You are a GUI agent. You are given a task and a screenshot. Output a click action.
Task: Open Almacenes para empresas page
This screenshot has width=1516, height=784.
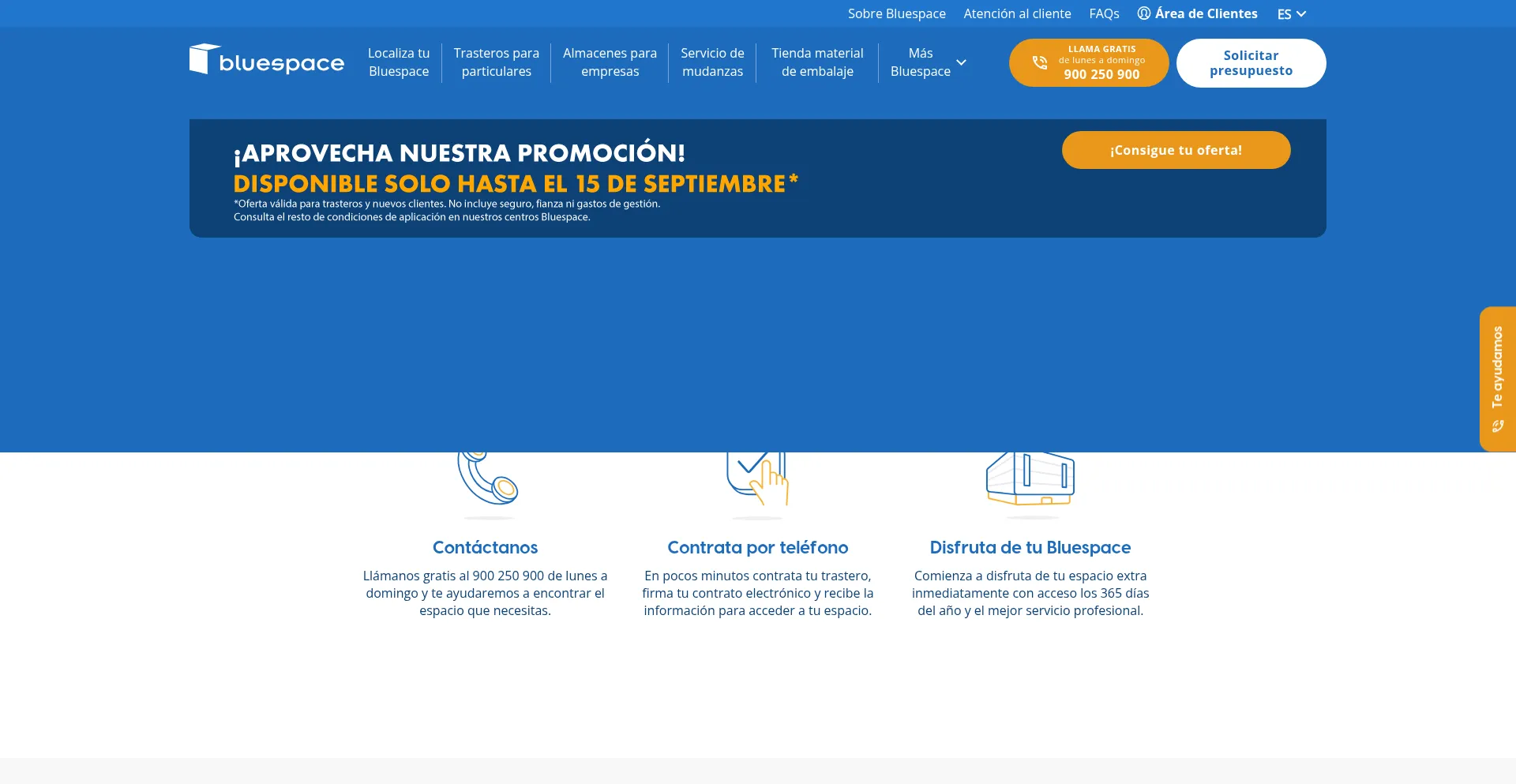tap(610, 62)
